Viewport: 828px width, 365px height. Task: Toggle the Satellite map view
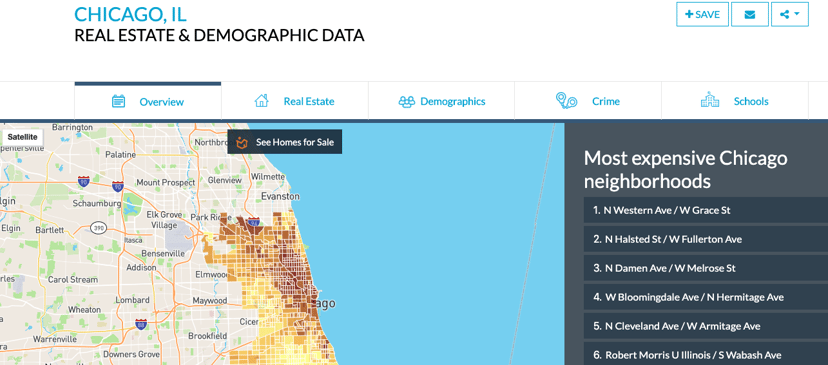coord(22,137)
